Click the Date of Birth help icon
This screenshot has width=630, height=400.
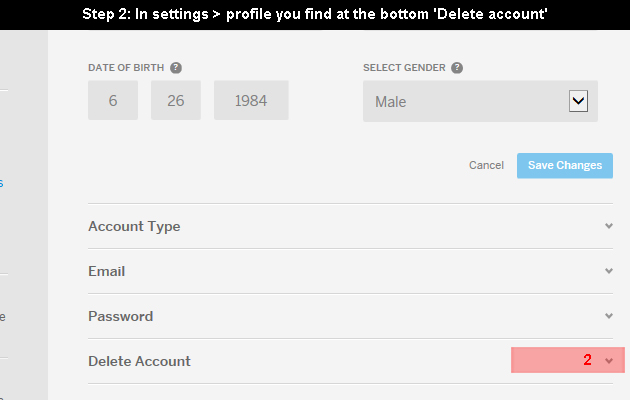point(176,68)
